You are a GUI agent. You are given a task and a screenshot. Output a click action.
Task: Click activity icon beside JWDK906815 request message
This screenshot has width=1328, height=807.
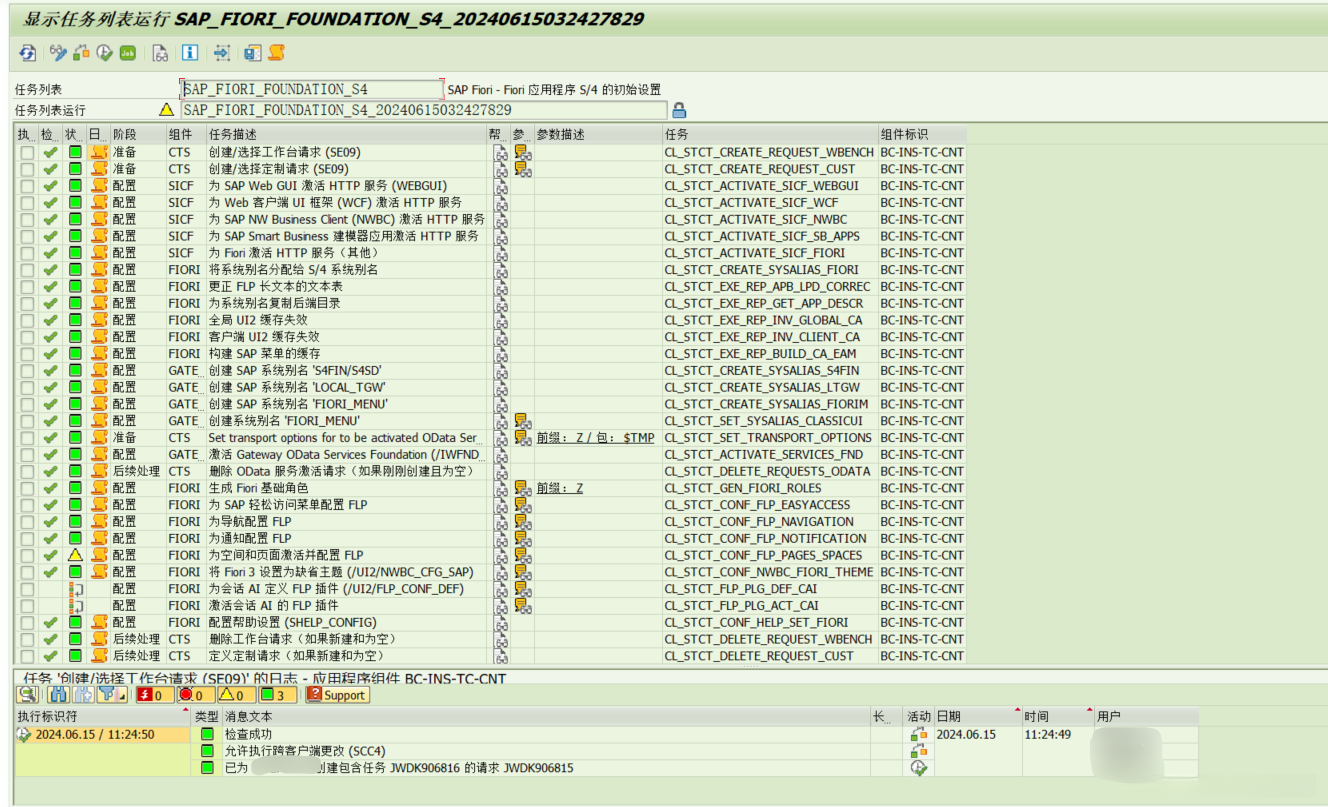[x=918, y=768]
